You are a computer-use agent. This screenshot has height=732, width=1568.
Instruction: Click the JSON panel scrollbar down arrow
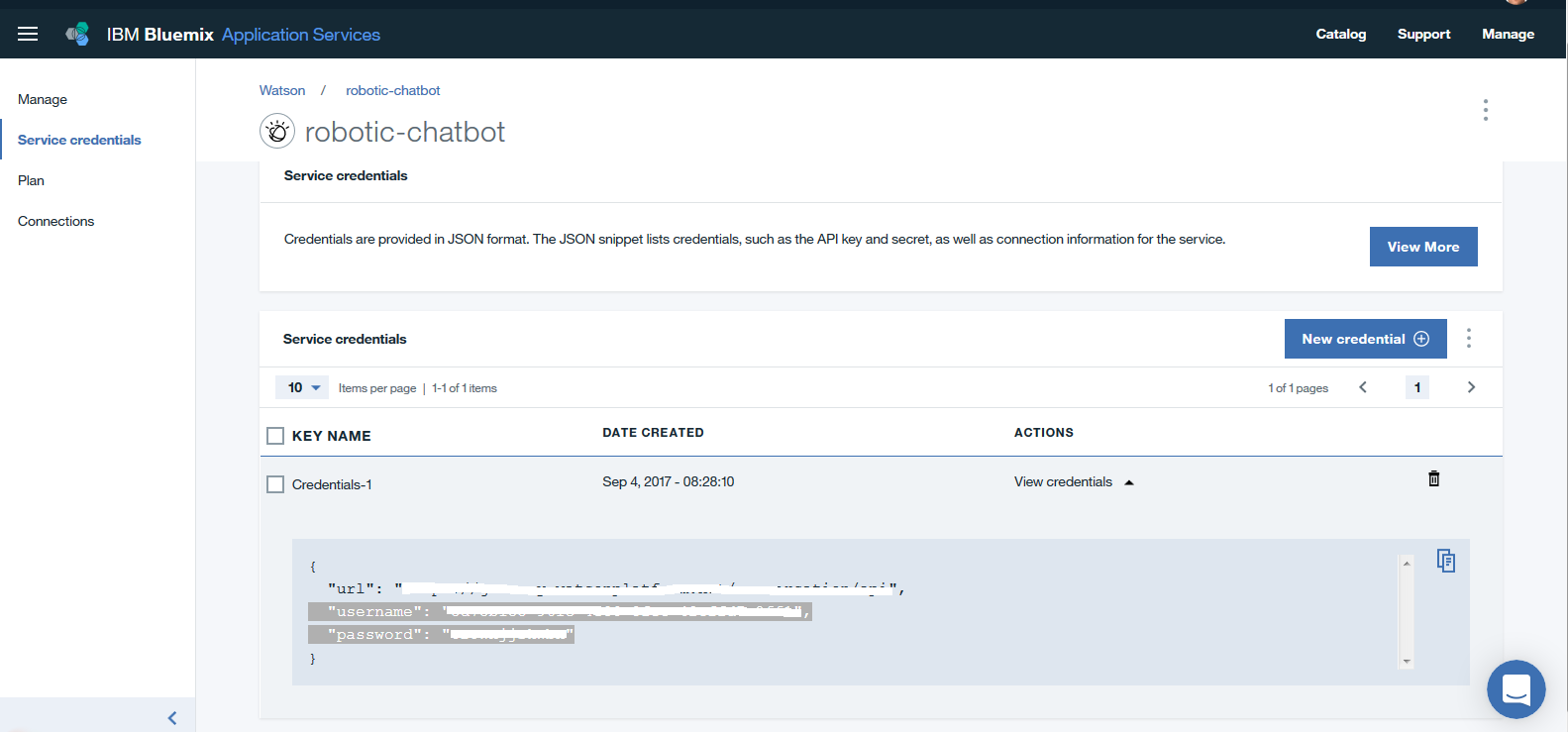[1407, 662]
